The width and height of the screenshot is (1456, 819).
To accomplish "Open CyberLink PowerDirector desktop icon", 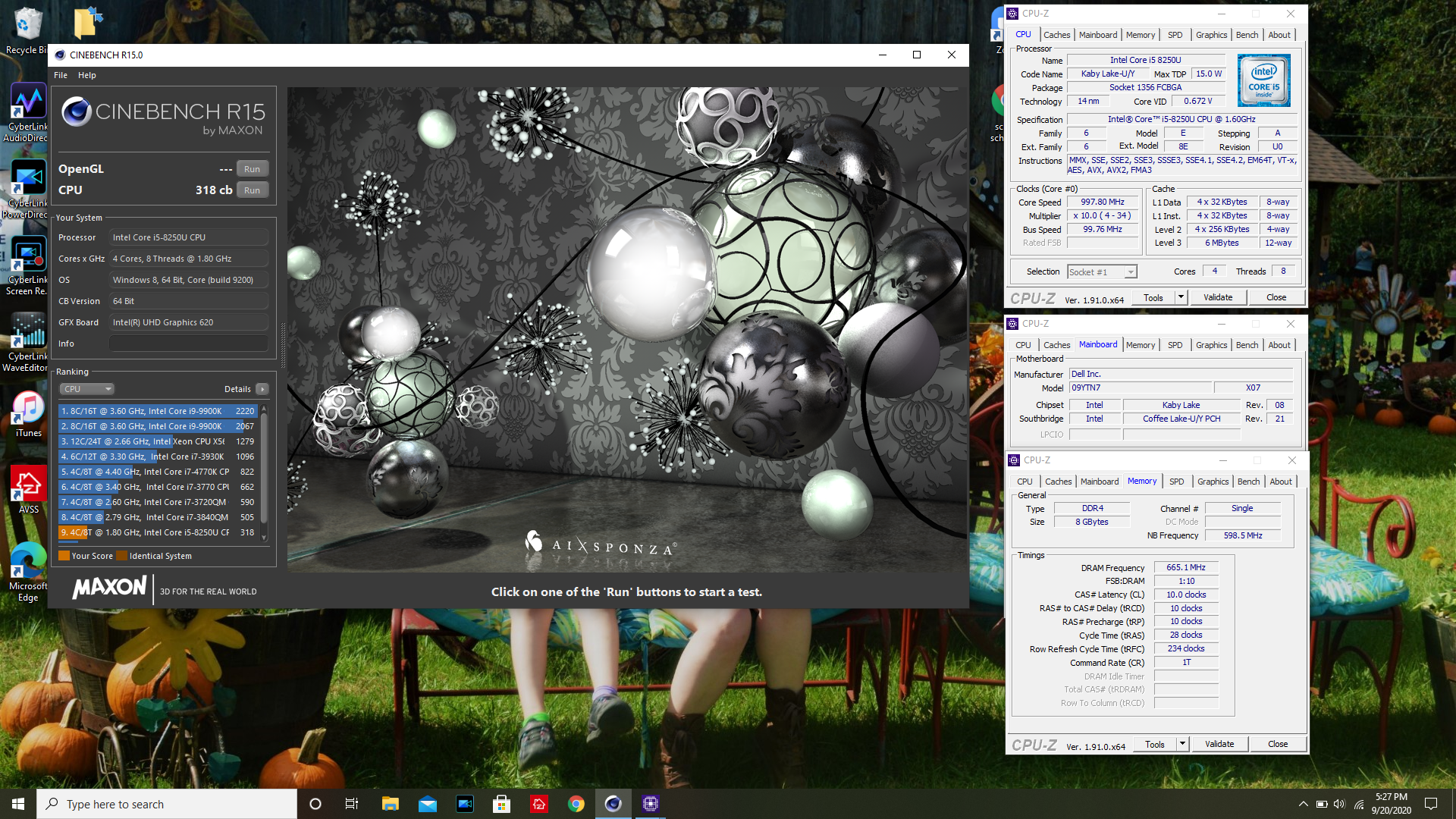I will tap(27, 190).
